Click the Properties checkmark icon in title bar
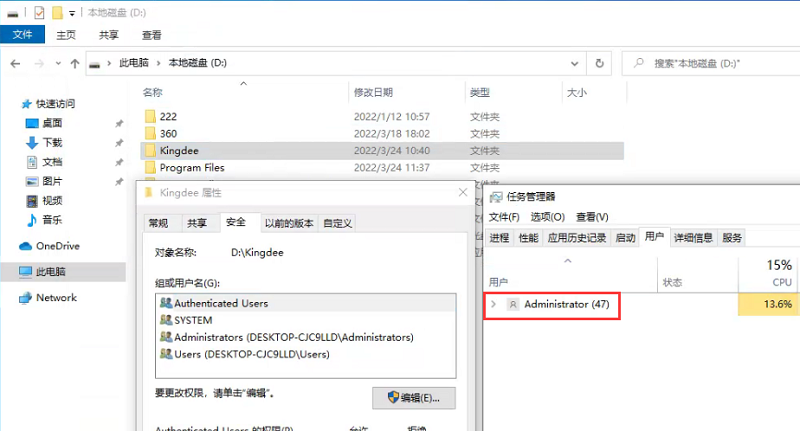The image size is (800, 431). pyautogui.click(x=39, y=13)
